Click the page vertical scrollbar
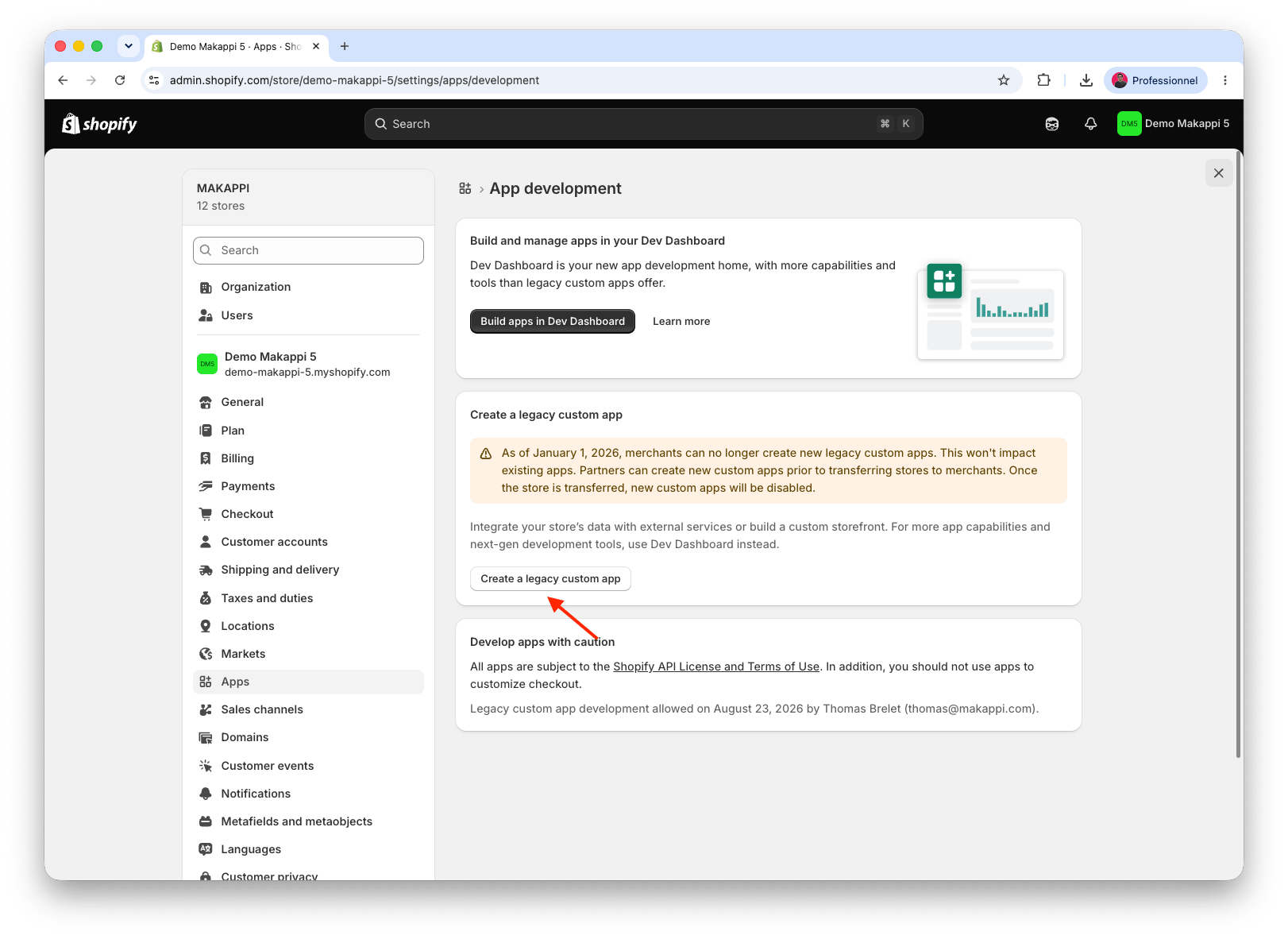This screenshot has height=939, width=1288. (x=1238, y=453)
